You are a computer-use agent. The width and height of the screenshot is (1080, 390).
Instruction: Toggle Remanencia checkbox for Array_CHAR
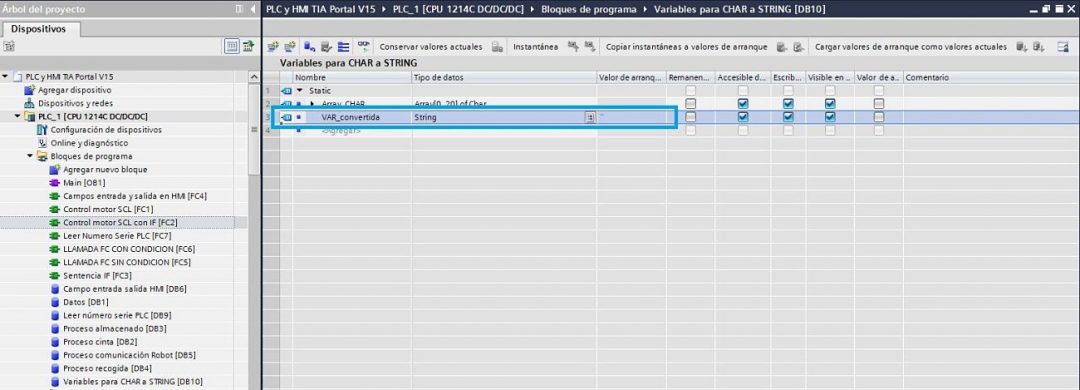coord(690,104)
